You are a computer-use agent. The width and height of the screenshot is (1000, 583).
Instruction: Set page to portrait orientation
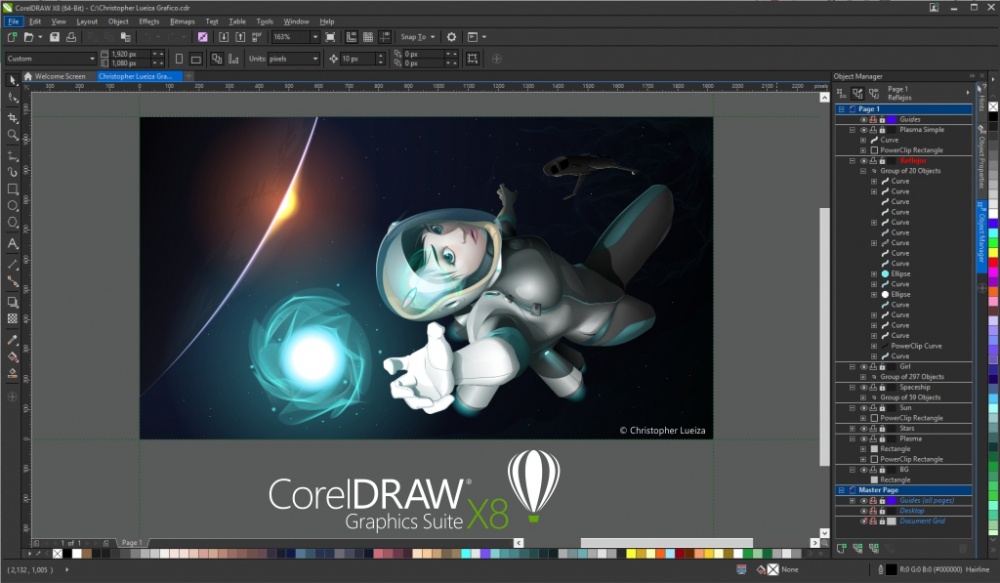tap(179, 59)
